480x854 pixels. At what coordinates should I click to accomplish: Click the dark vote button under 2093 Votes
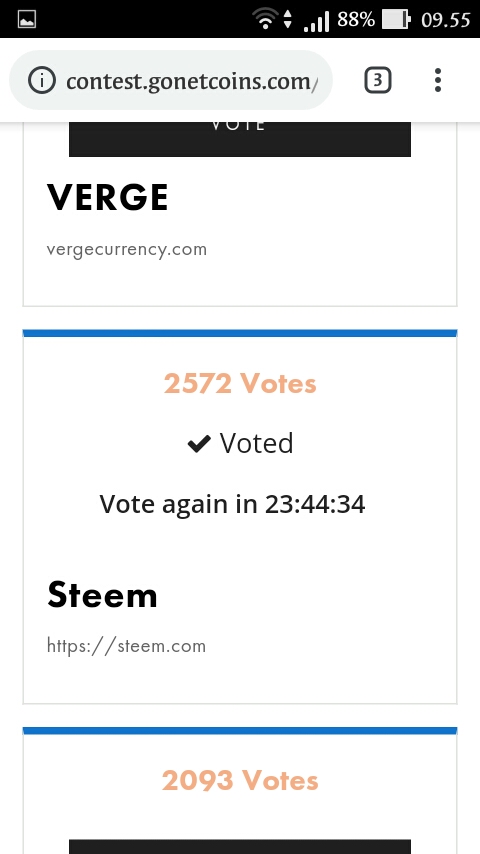(x=240, y=846)
